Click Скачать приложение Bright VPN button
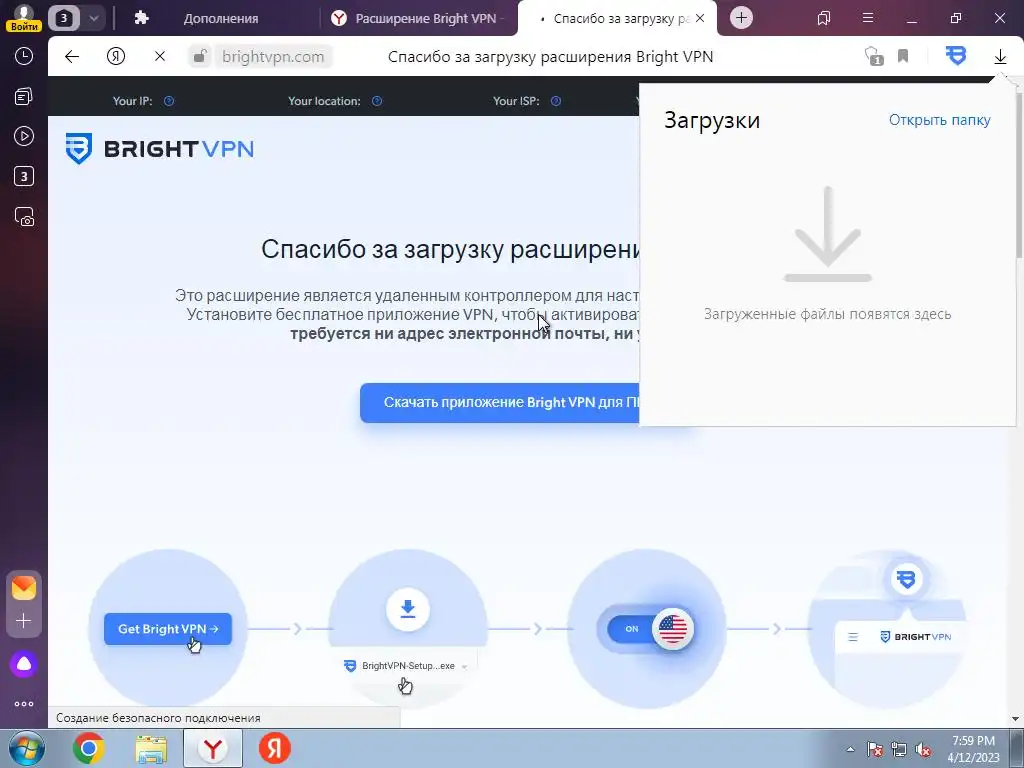The height and width of the screenshot is (768, 1024). (500, 402)
